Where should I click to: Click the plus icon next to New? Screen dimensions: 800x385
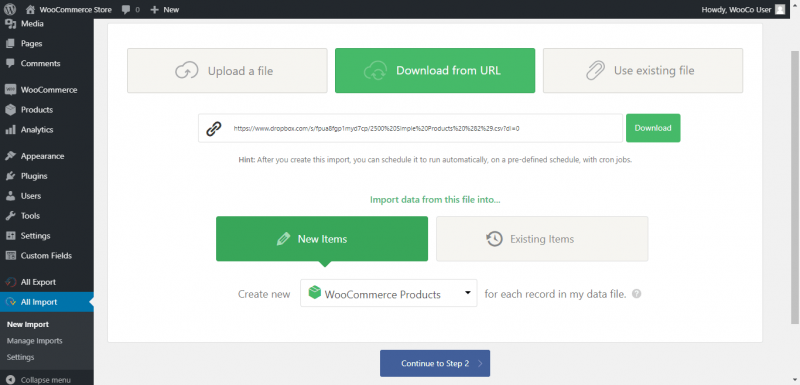coord(155,9)
